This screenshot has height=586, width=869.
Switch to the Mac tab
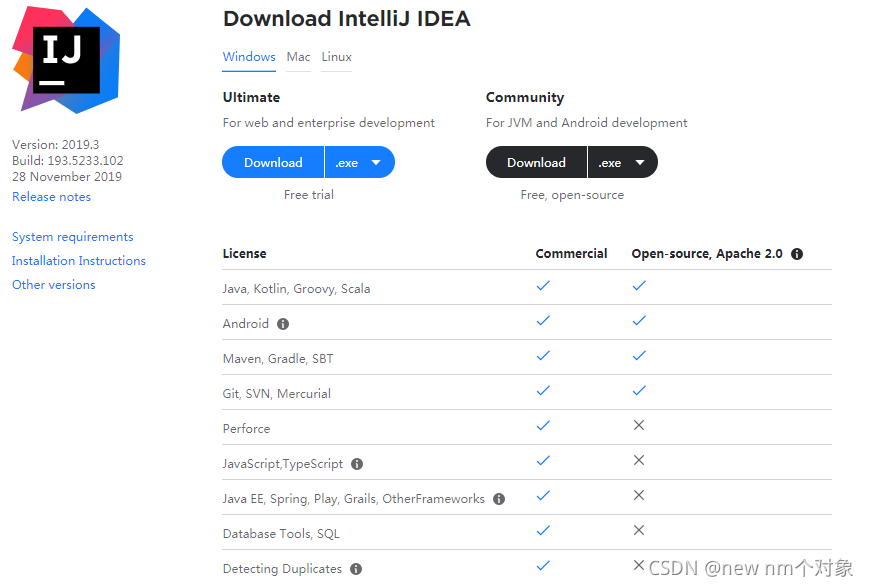click(x=298, y=57)
